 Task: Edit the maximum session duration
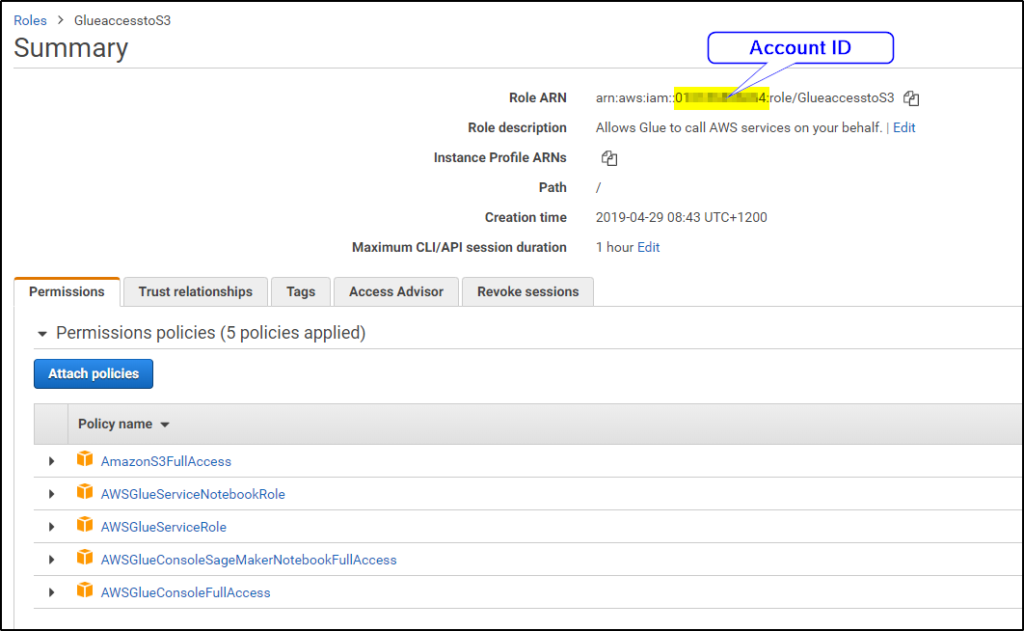pyautogui.click(x=648, y=248)
